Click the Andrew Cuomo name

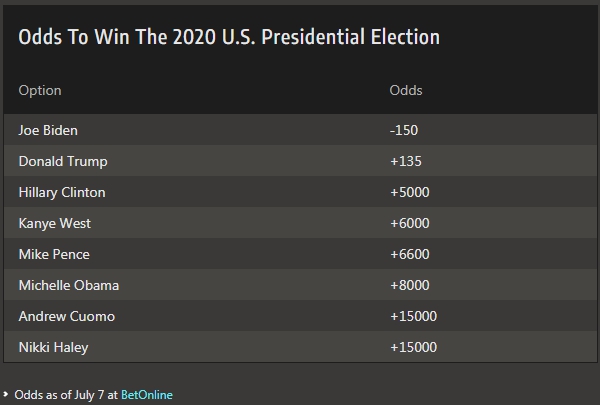tap(67, 316)
